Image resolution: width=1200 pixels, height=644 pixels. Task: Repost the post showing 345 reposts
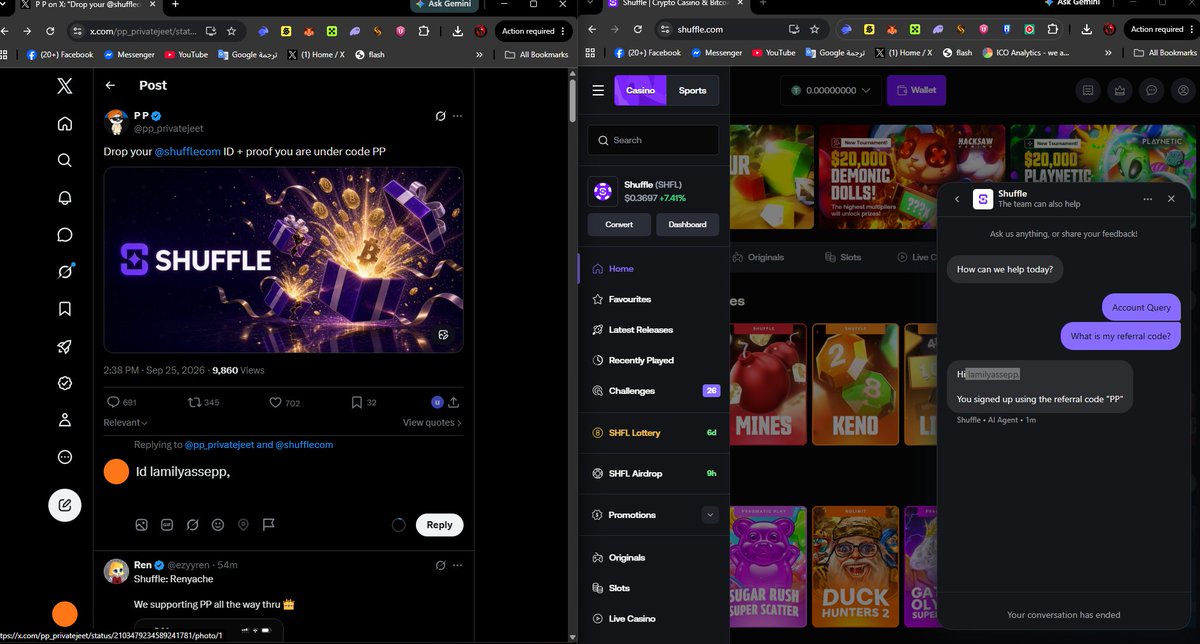[x=195, y=402]
